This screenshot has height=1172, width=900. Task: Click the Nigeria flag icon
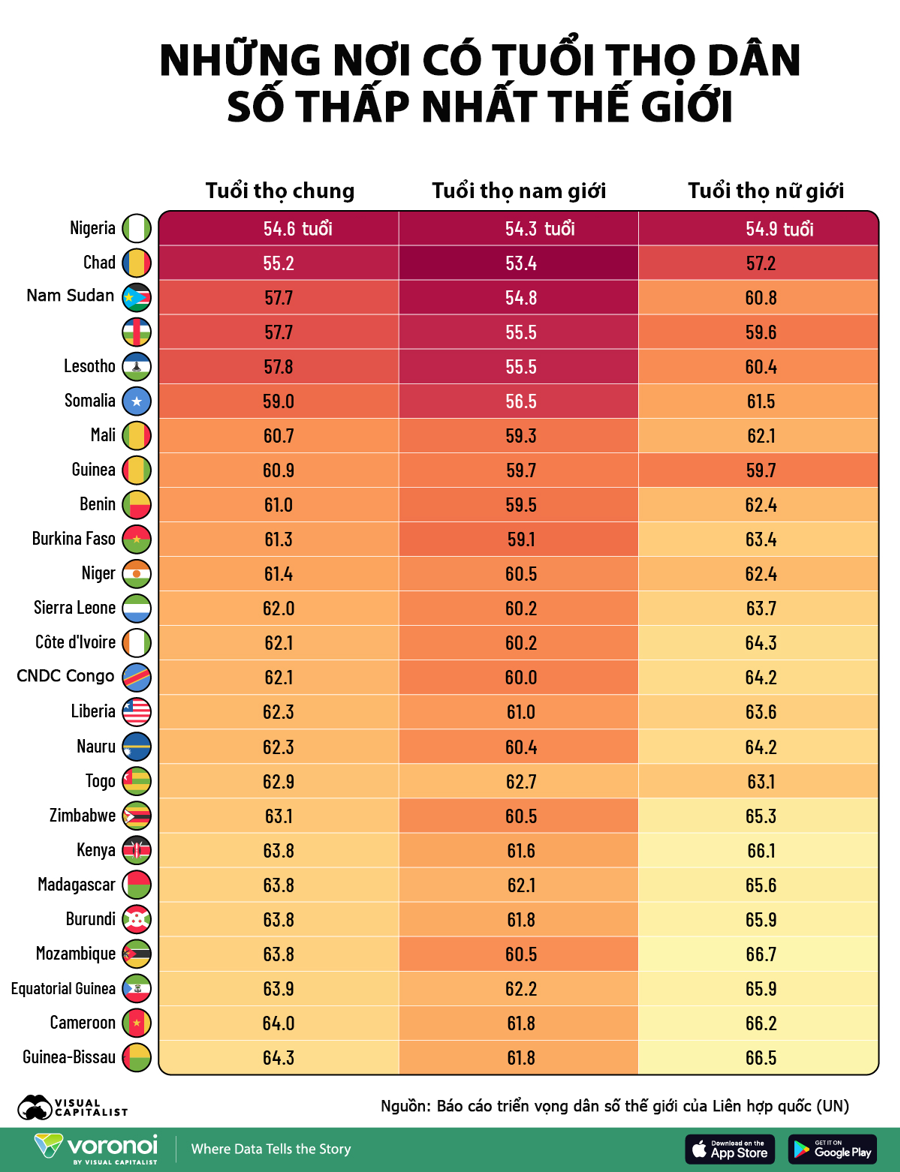[x=137, y=229]
